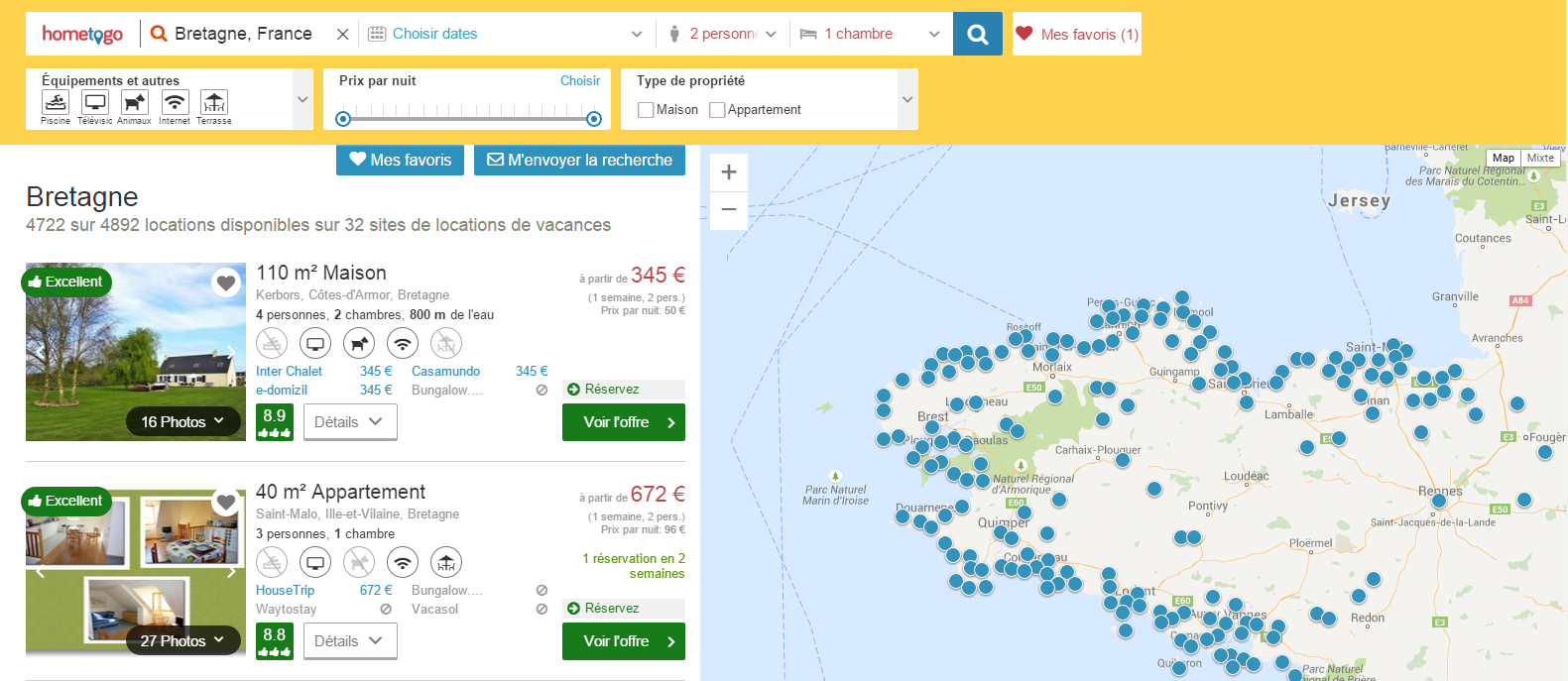The height and width of the screenshot is (681, 1568).
Task: Switch the map to Mixte view
Action: (x=1540, y=158)
